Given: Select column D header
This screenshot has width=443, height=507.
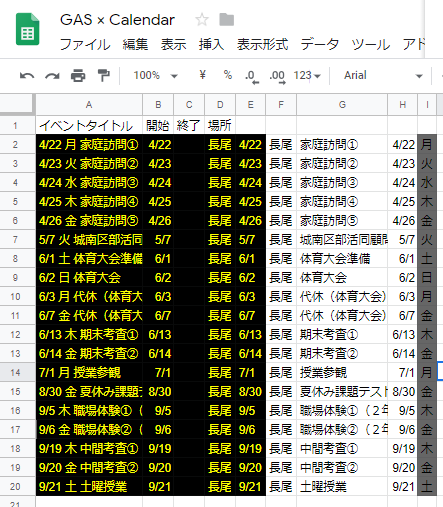Looking at the screenshot, I should (220, 105).
